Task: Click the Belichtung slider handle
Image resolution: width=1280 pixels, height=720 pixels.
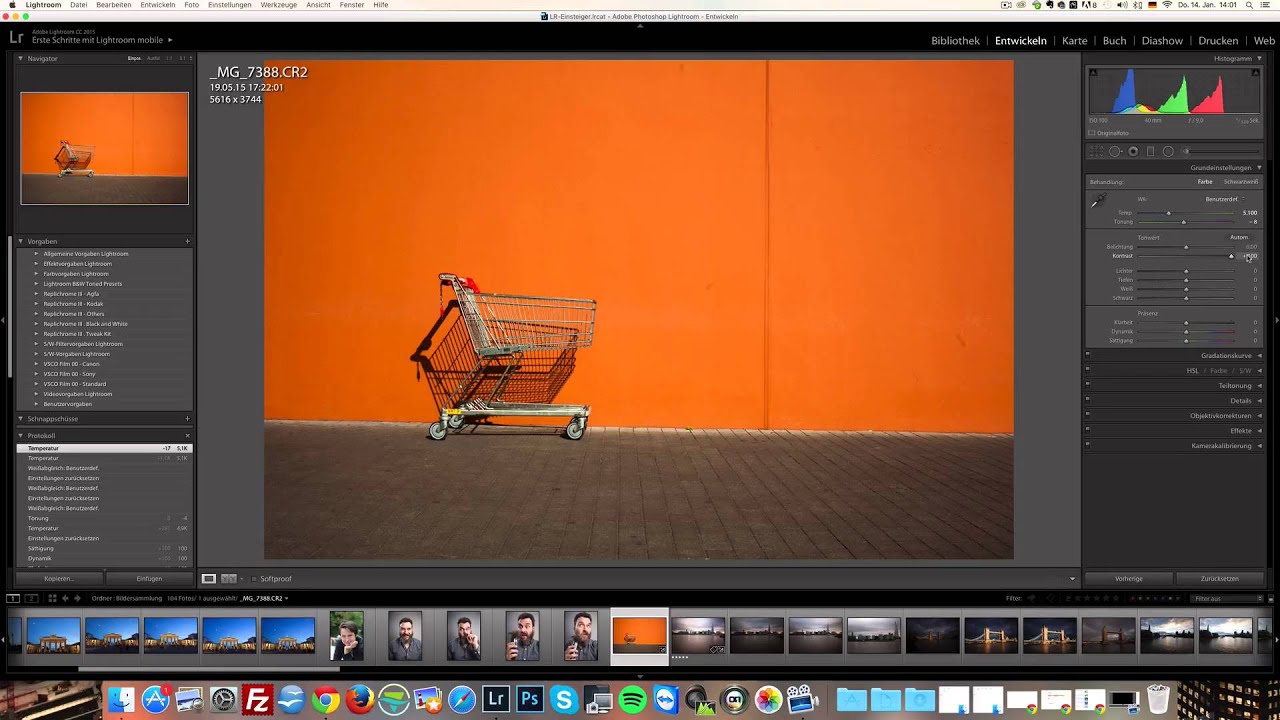Action: [x=1186, y=247]
